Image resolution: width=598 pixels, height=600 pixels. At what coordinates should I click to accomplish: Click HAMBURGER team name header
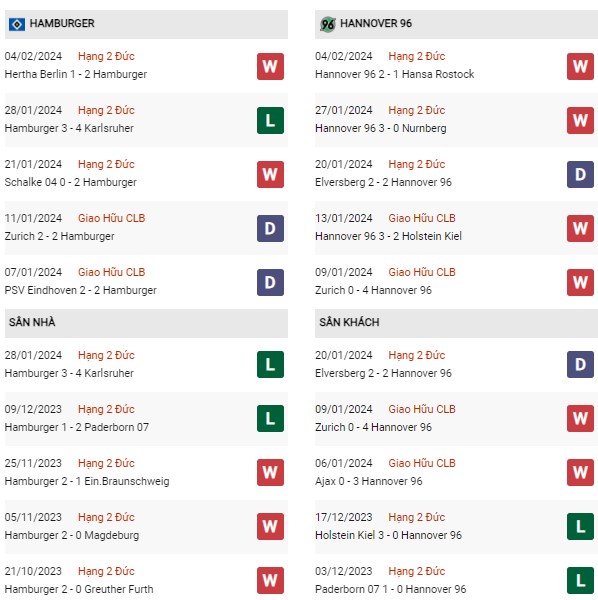(62, 23)
